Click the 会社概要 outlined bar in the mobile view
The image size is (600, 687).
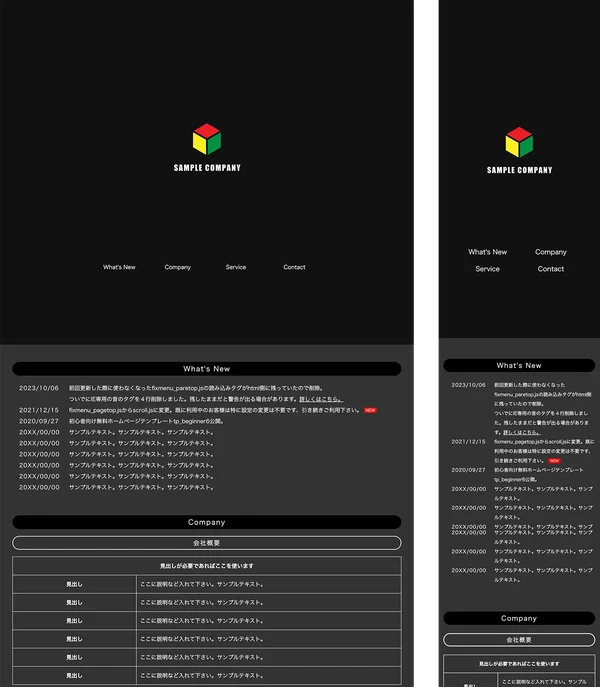519,638
